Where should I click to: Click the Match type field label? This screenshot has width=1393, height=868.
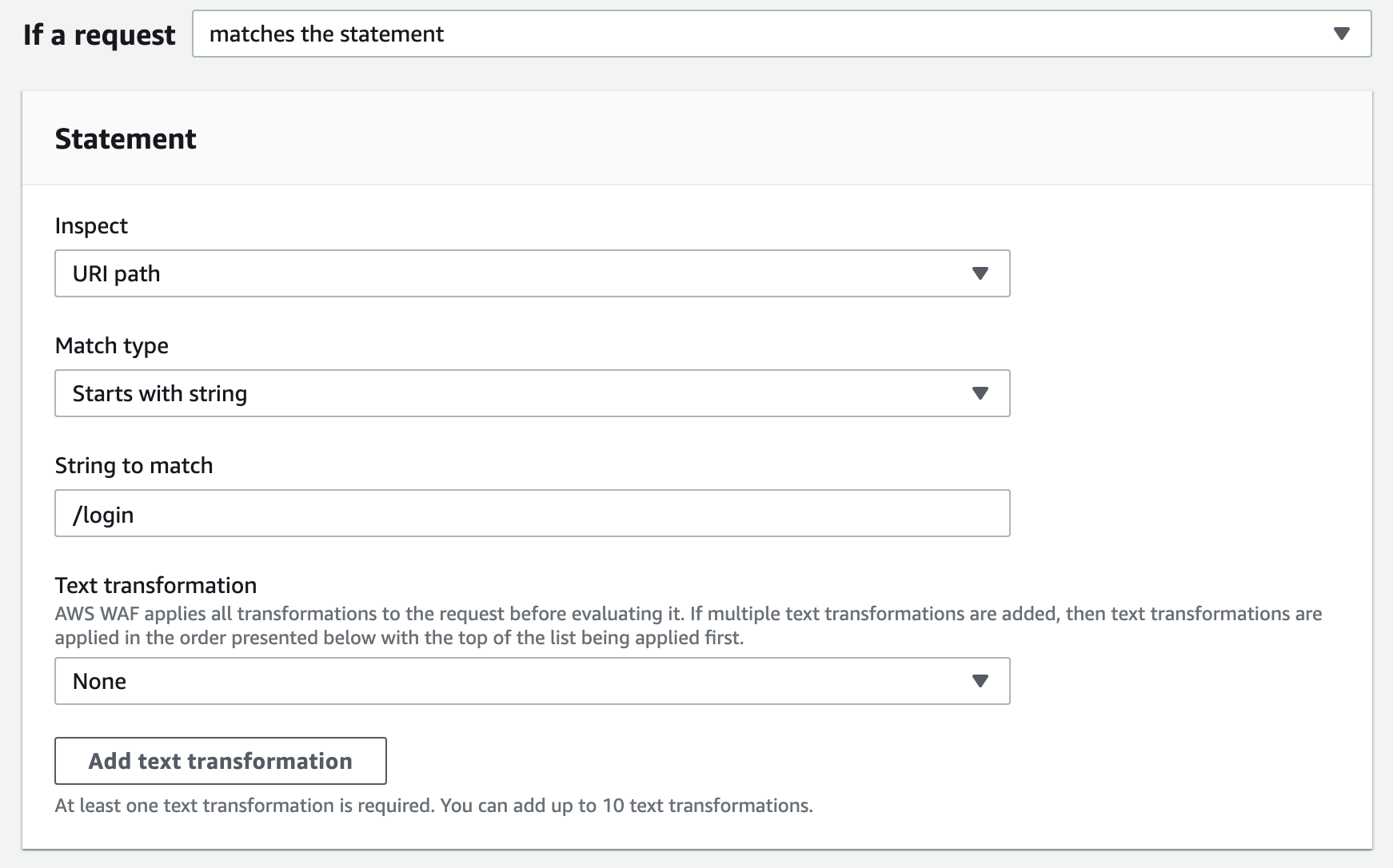(x=111, y=345)
